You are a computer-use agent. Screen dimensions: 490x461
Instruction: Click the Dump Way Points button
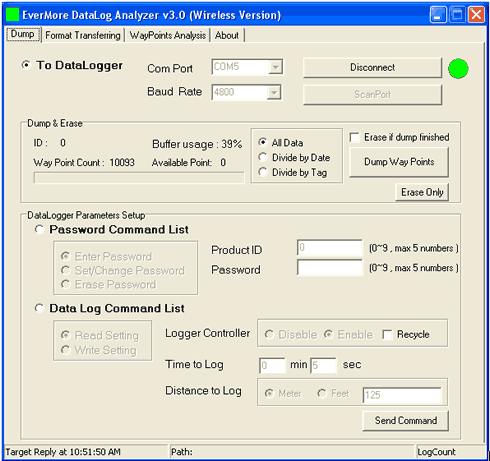click(399, 162)
